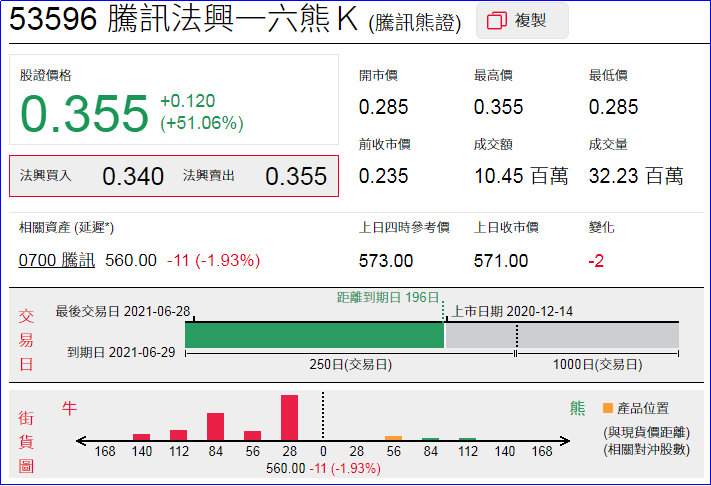Click the 開市價 value 0.285

(384, 107)
